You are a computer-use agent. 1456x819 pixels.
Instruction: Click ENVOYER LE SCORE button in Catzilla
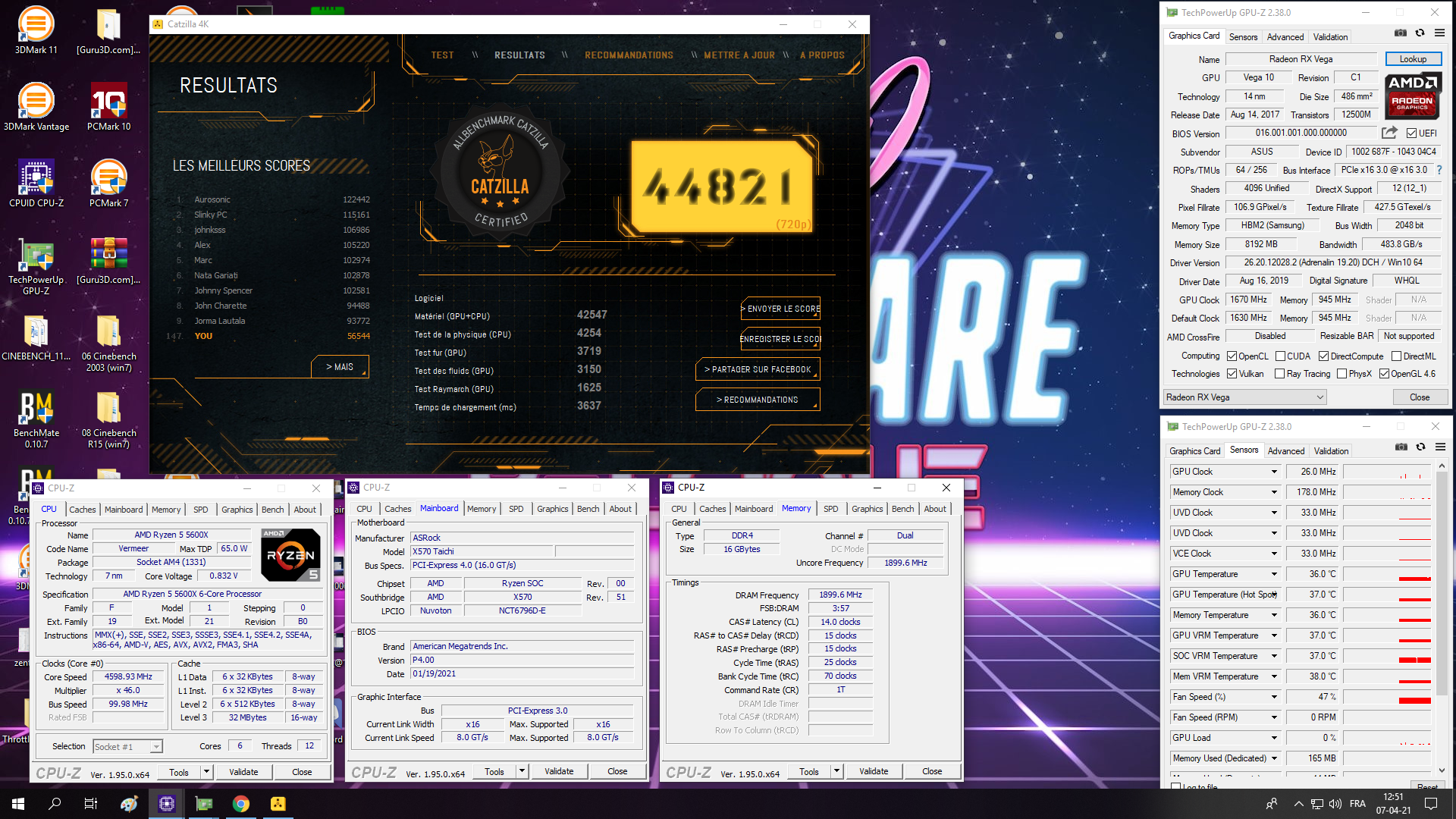click(780, 309)
